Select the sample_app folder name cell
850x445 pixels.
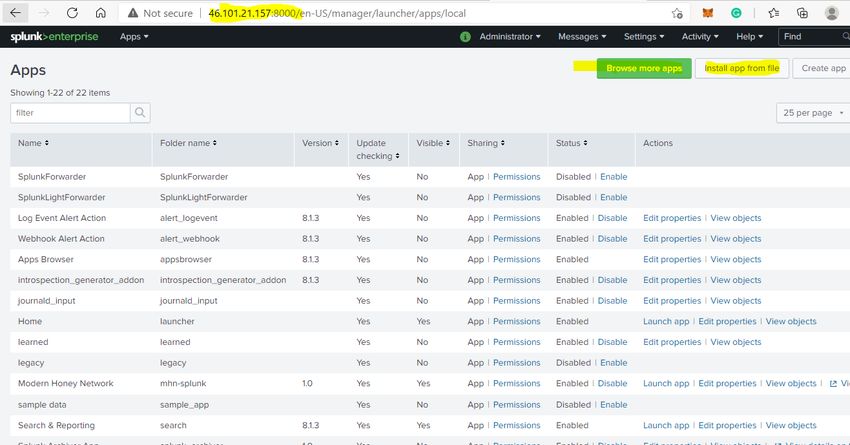pos(184,404)
